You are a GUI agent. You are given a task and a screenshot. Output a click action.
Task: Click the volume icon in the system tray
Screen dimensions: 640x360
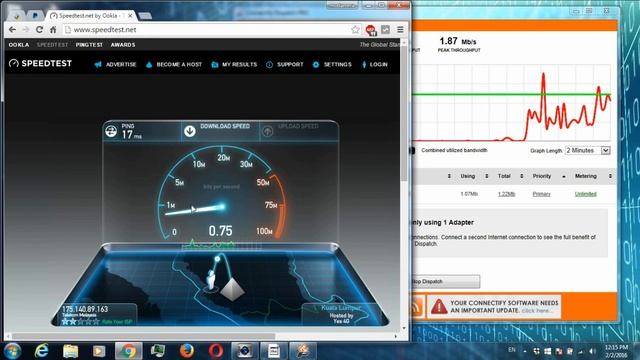pos(592,351)
